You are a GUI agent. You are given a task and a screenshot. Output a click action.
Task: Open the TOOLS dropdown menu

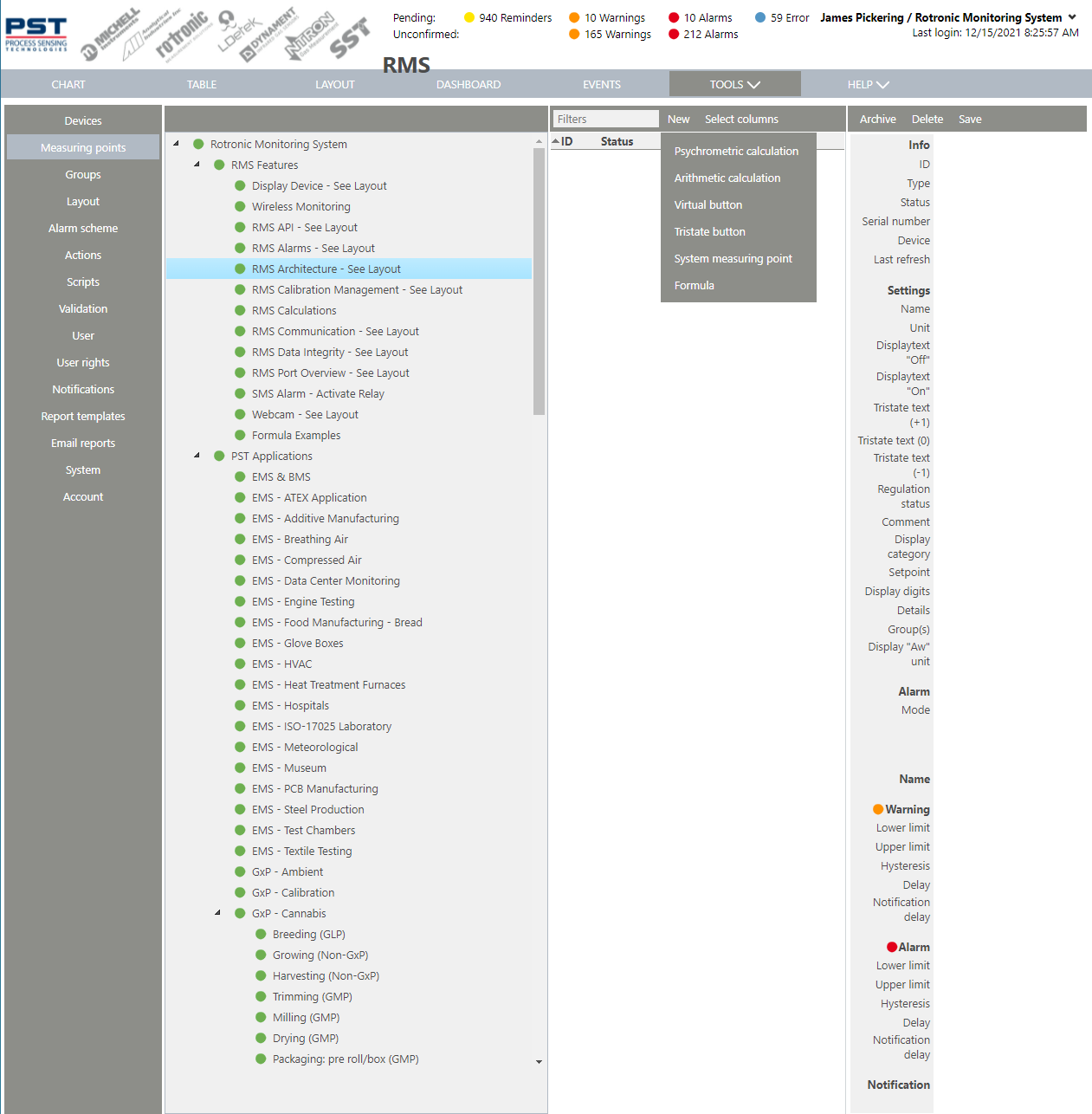point(734,84)
